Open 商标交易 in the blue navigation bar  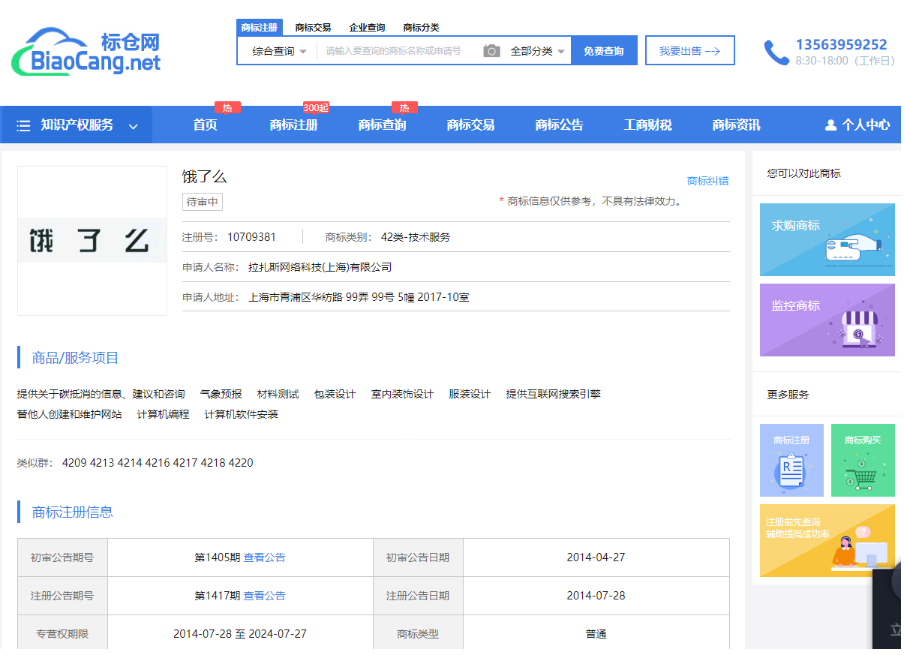470,125
